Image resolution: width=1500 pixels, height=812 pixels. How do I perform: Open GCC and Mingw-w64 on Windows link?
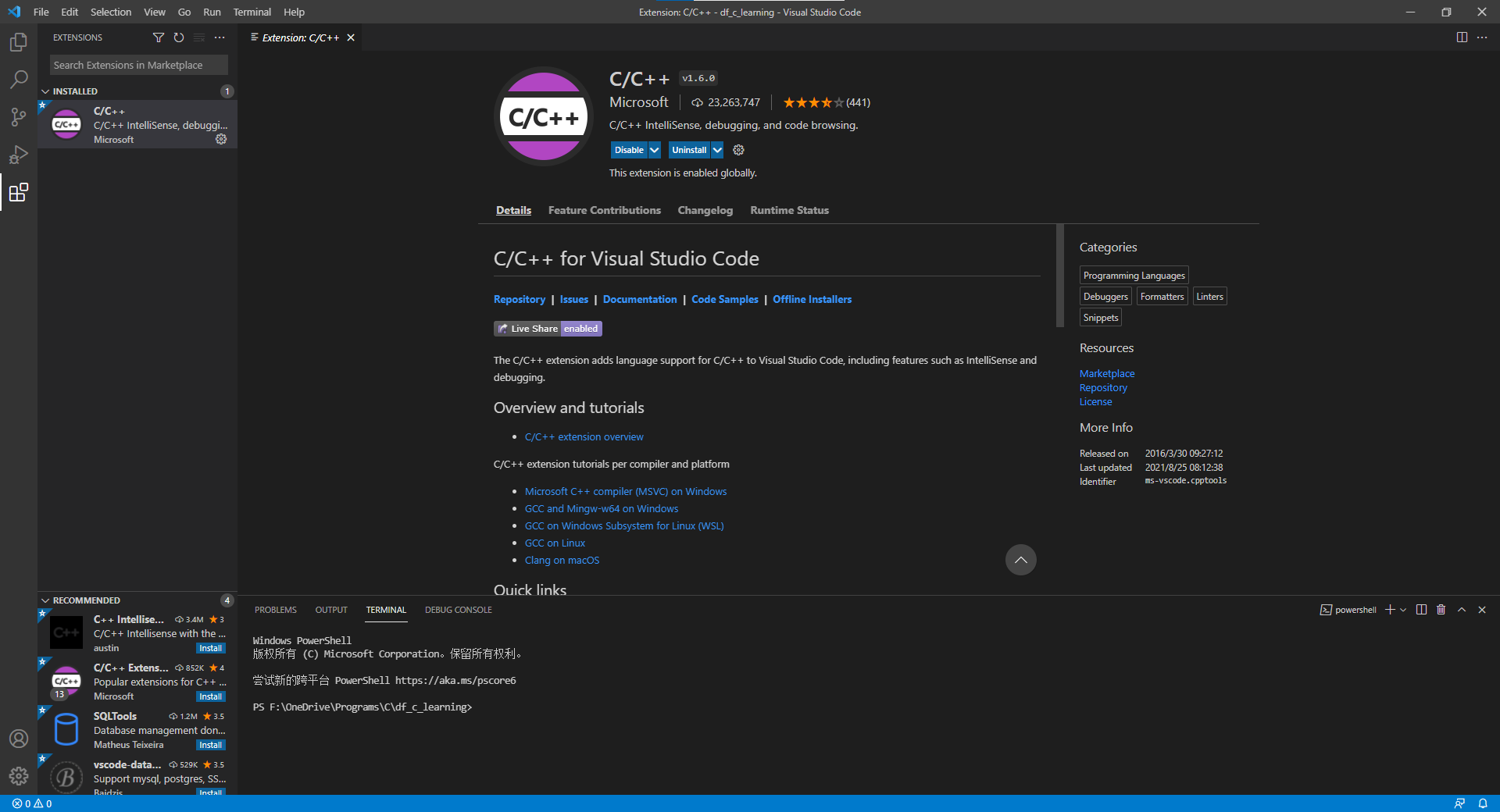[602, 508]
